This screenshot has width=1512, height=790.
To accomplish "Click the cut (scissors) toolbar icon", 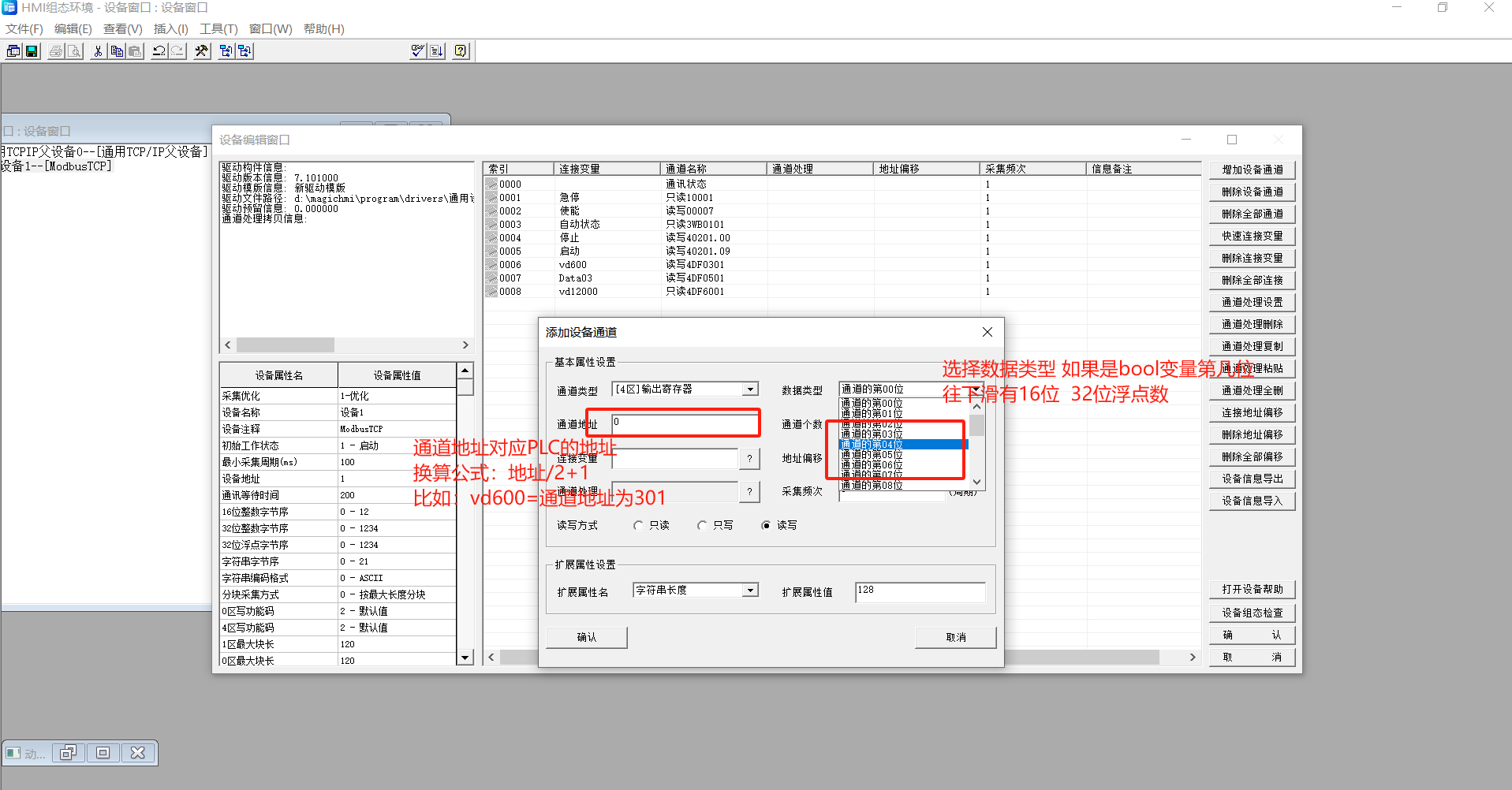I will coord(98,51).
